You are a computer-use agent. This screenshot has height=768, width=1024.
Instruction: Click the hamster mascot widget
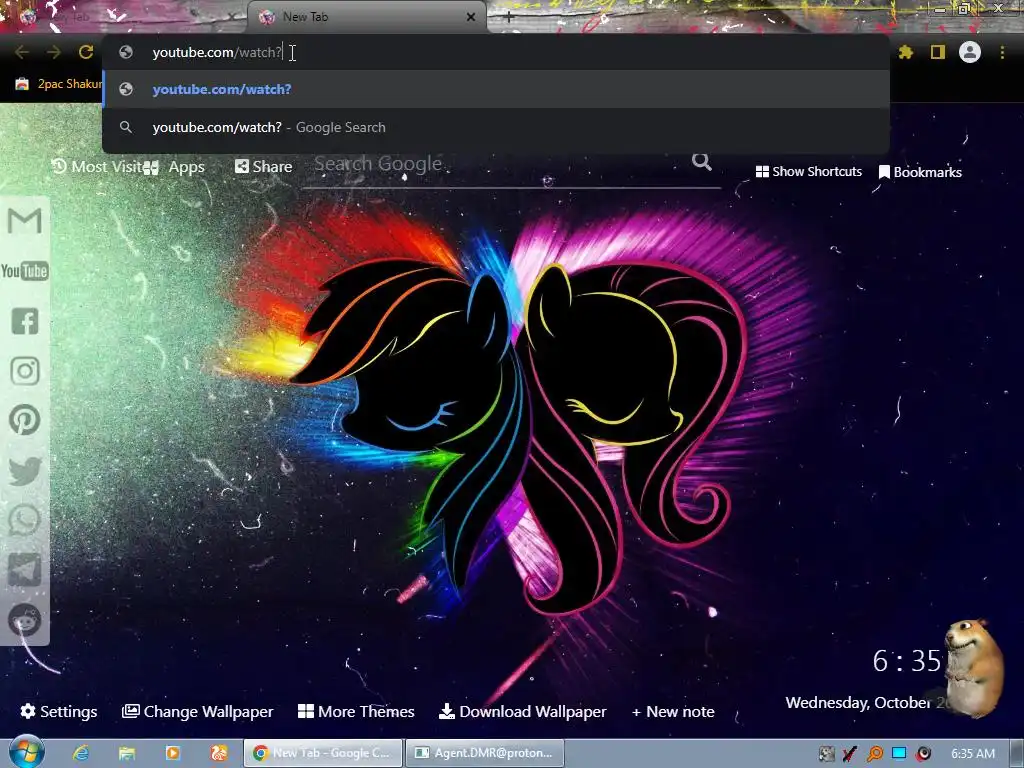[x=974, y=667]
